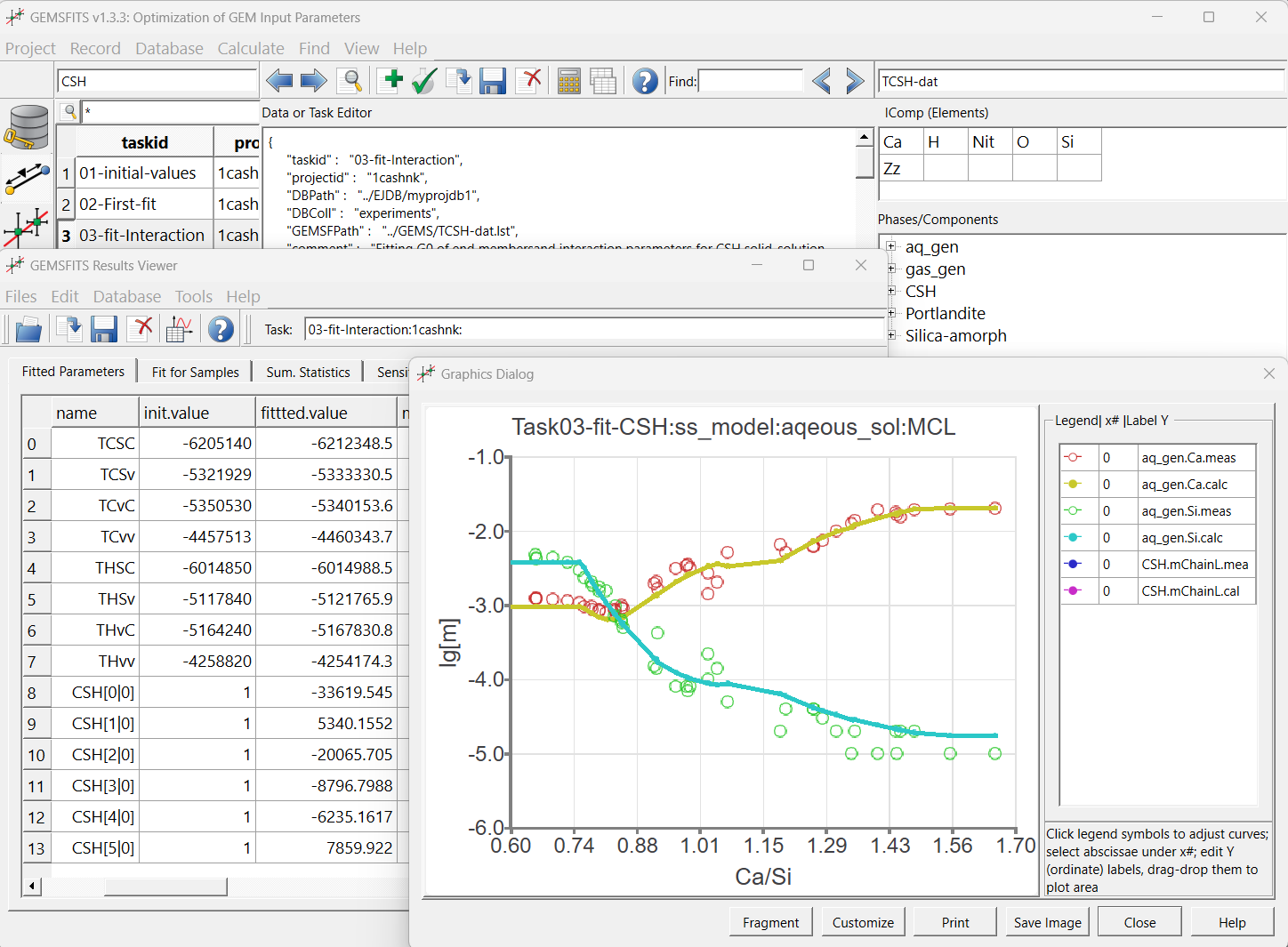Open the Calculate menu
Screen dimensions: 1288x947
pos(250,48)
